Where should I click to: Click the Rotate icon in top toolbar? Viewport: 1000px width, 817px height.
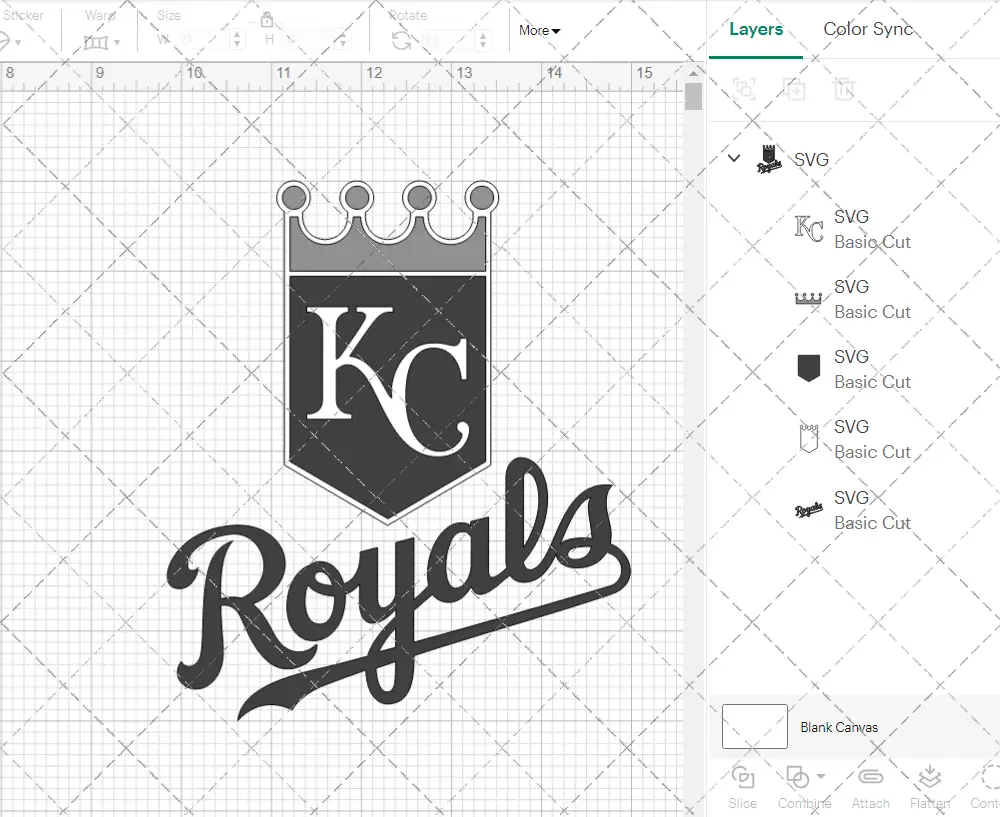click(x=401, y=40)
